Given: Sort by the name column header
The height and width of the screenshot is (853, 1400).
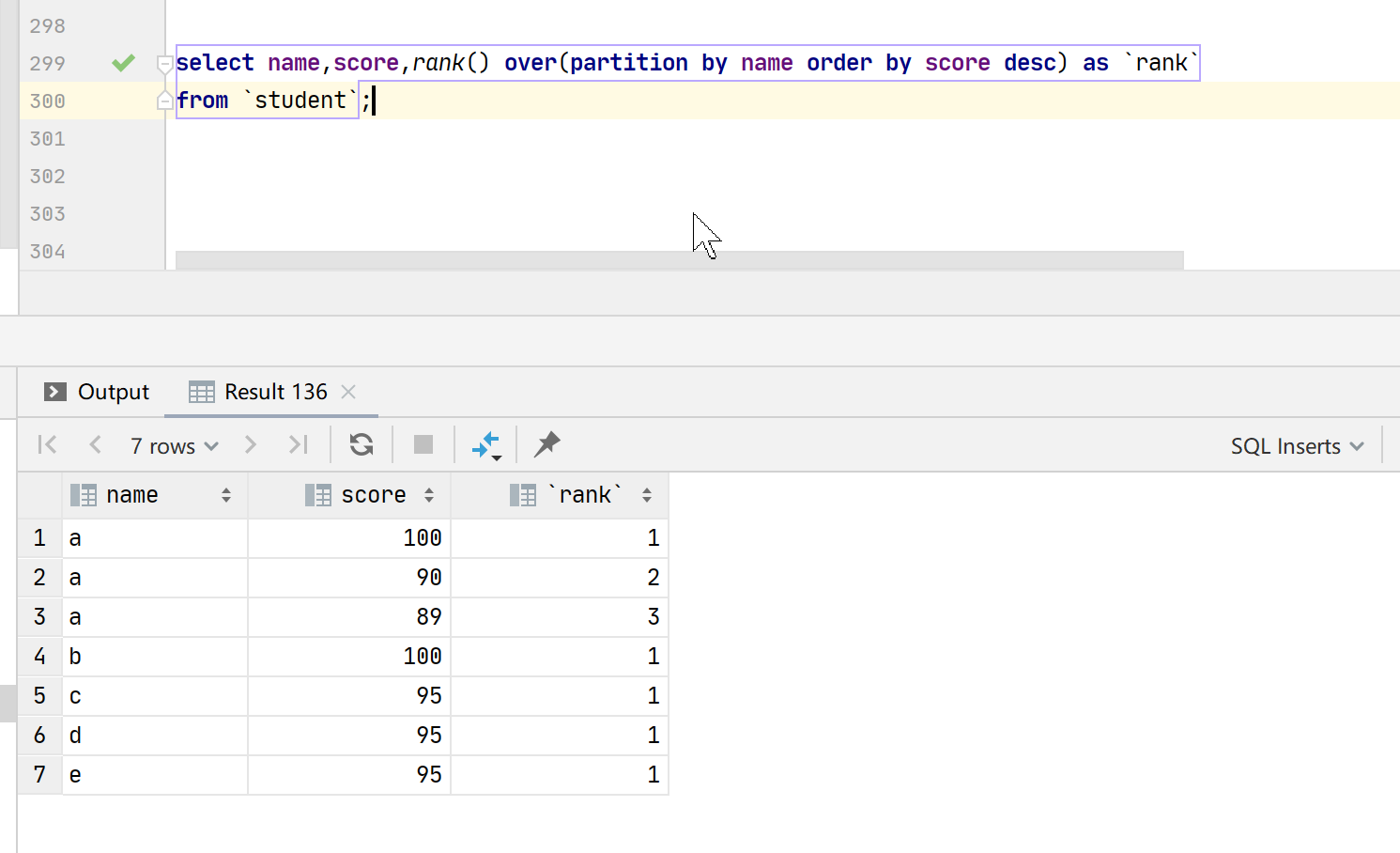Looking at the screenshot, I should click(x=132, y=495).
